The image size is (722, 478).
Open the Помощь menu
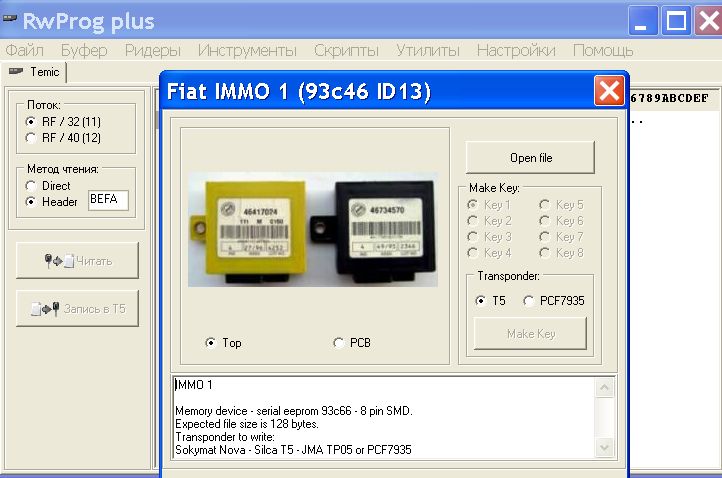tap(602, 50)
